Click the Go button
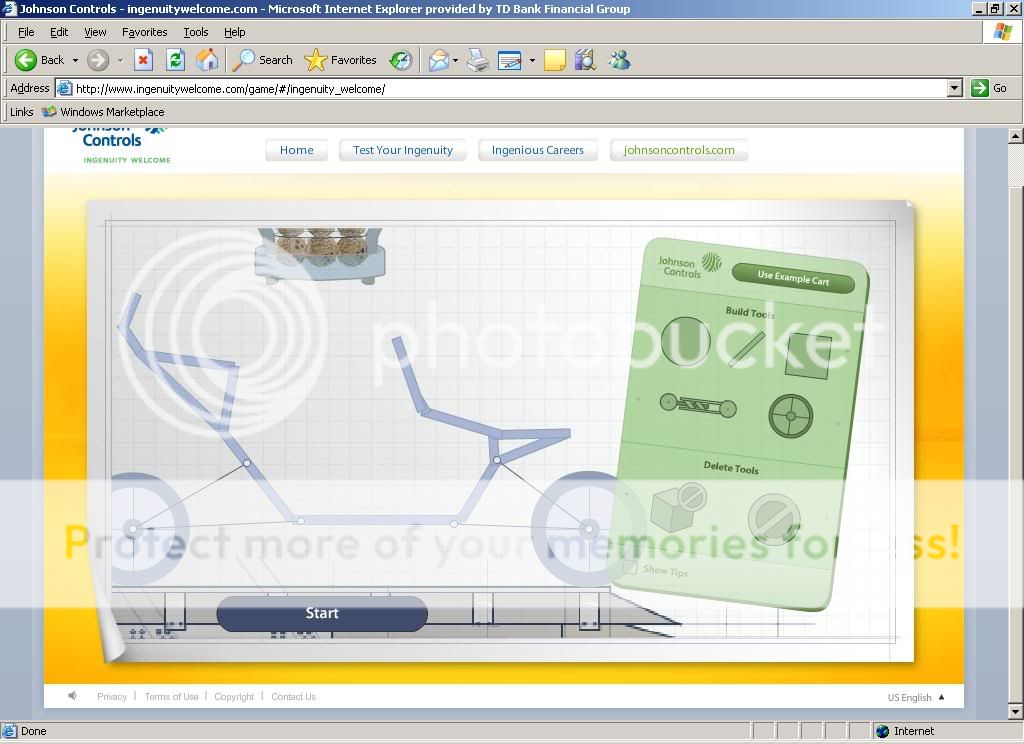The height and width of the screenshot is (744, 1024). click(989, 88)
